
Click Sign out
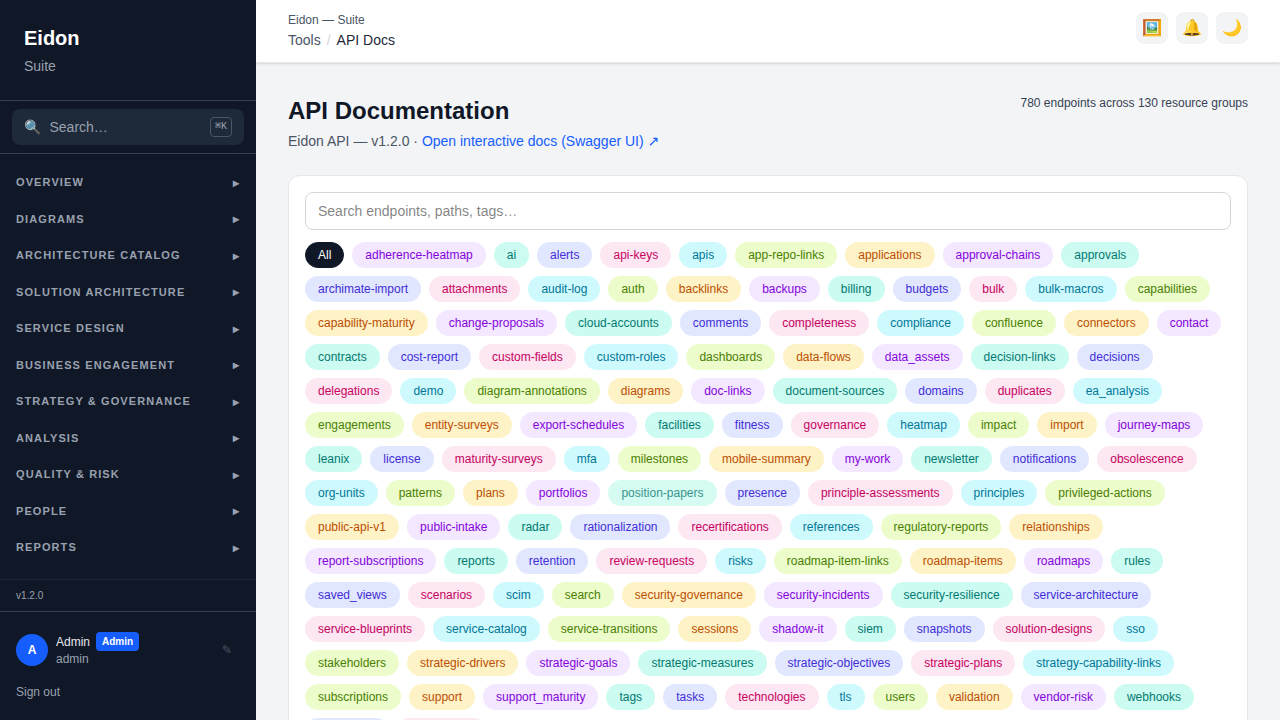point(38,692)
